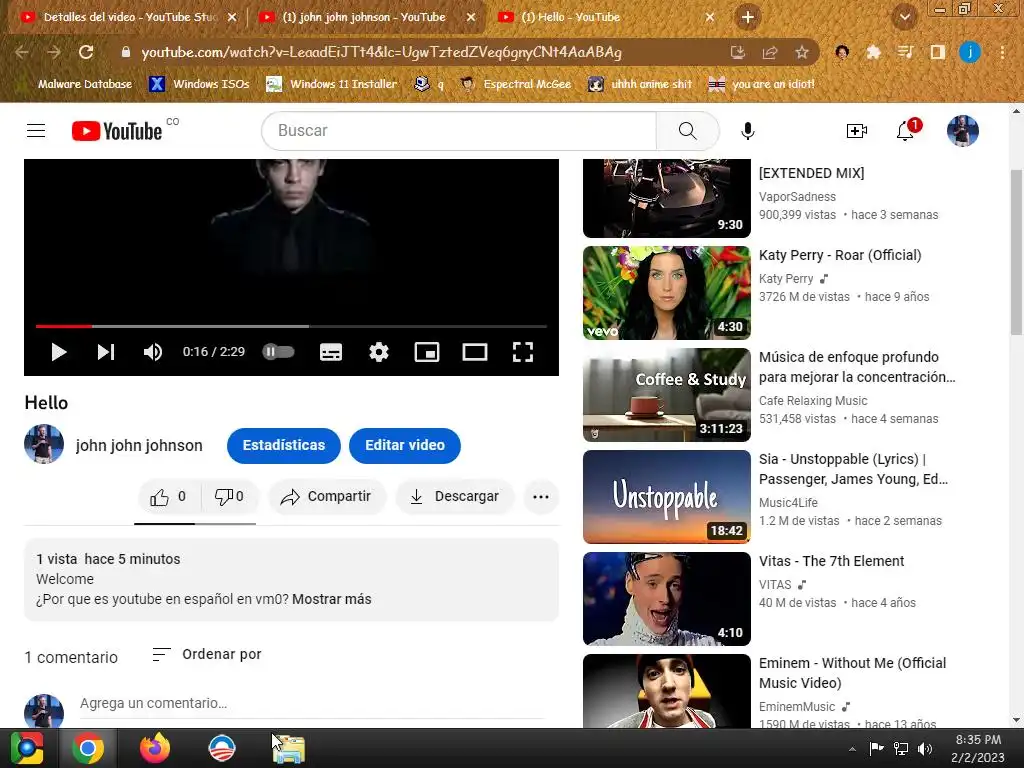Go to YouTube home via logo
Viewport: 1024px width, 768px height.
tap(117, 131)
